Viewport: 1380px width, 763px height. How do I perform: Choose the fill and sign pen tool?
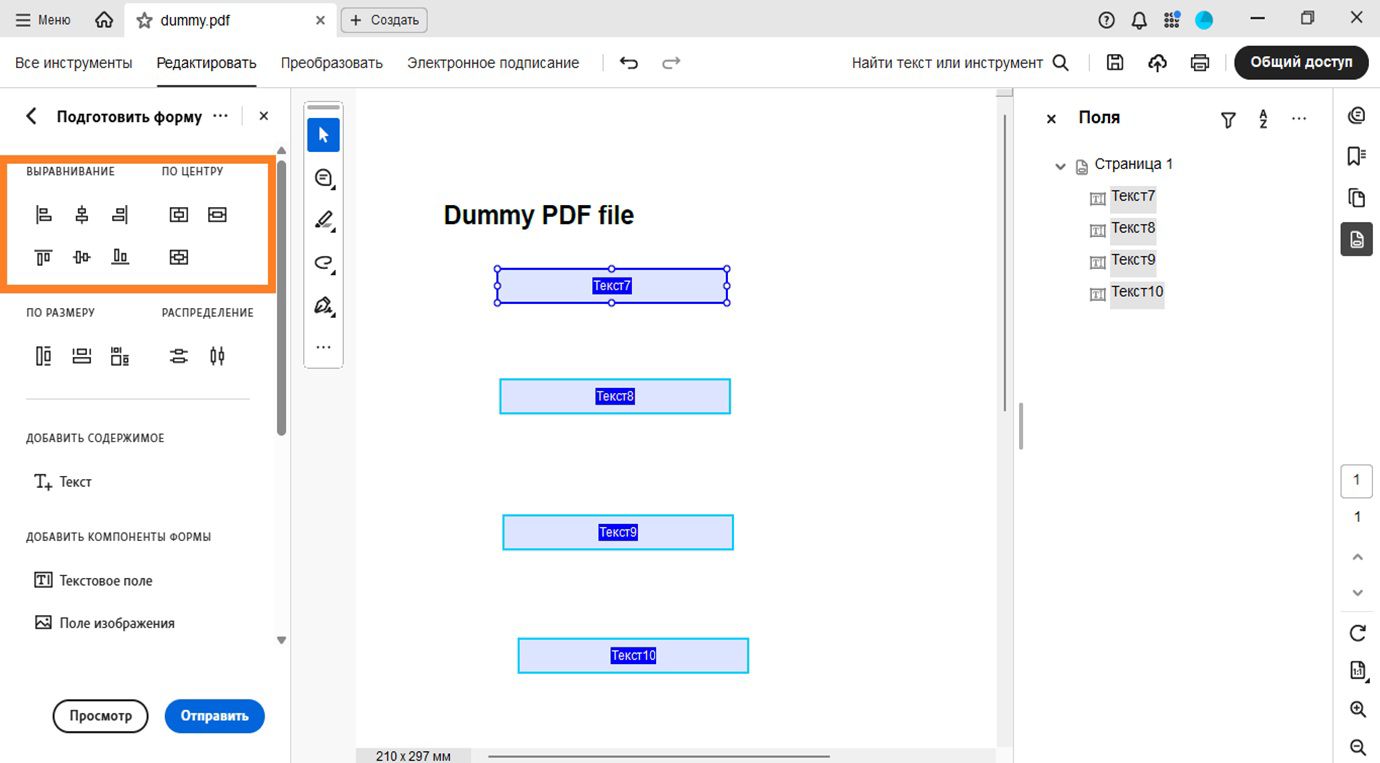pyautogui.click(x=323, y=306)
